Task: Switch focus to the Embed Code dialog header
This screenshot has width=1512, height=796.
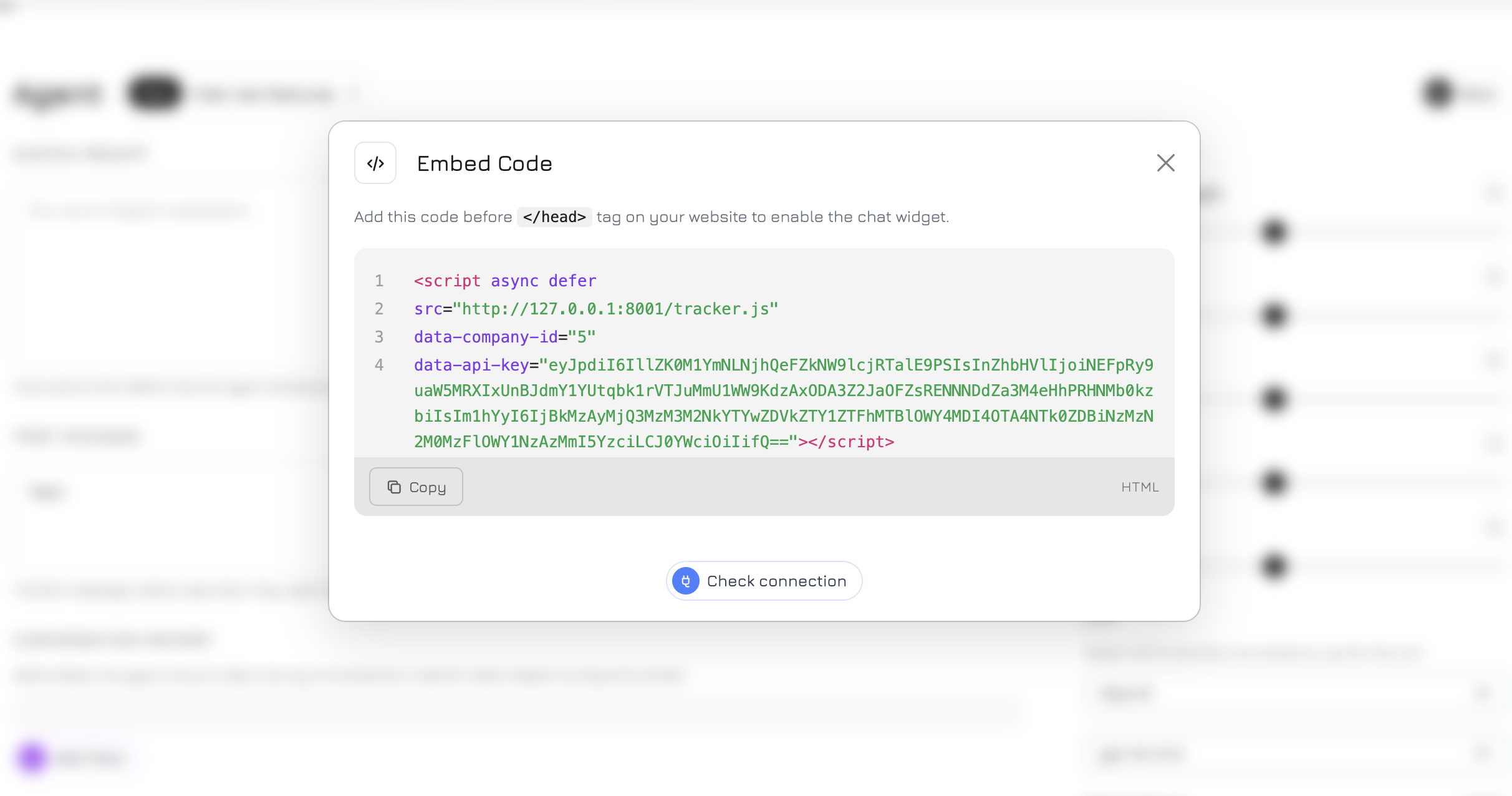Action: click(485, 163)
